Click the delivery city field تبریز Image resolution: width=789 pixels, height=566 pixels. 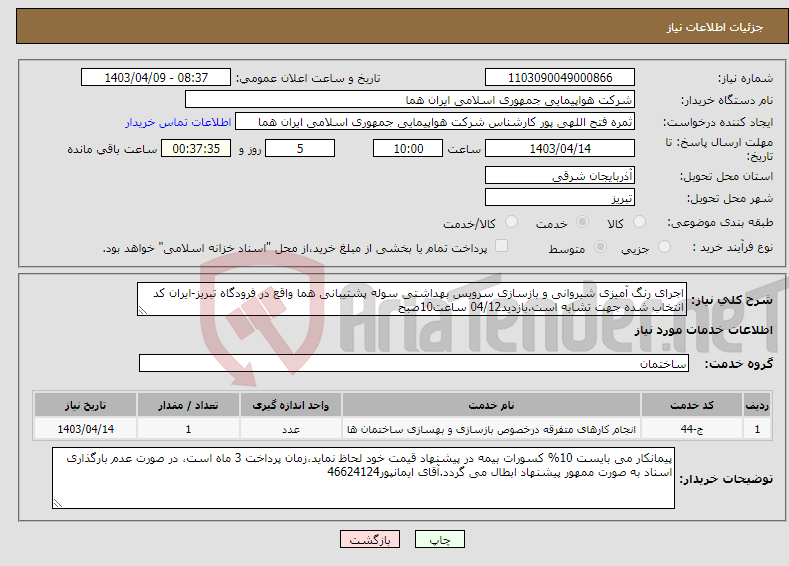pyautogui.click(x=560, y=197)
